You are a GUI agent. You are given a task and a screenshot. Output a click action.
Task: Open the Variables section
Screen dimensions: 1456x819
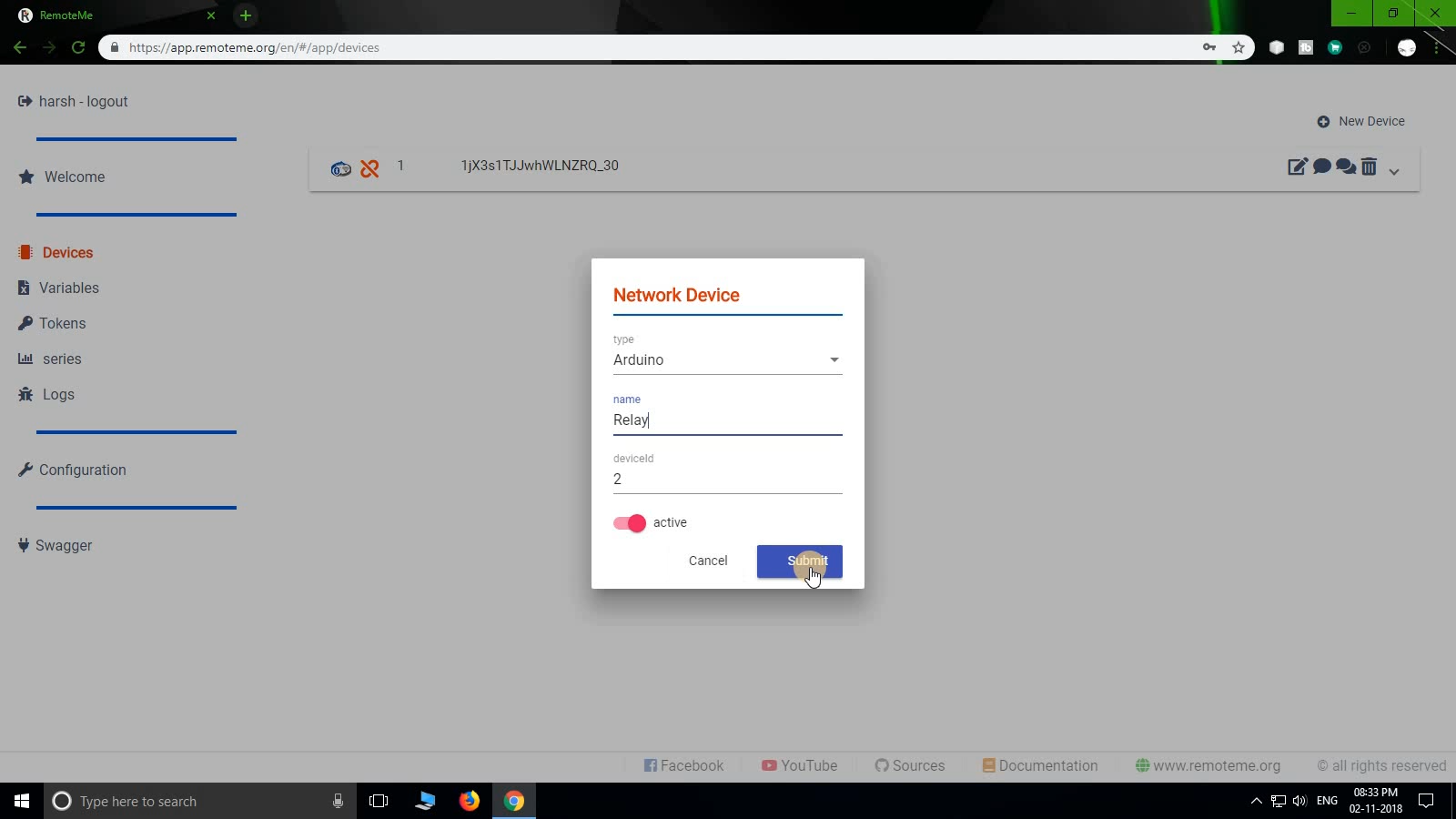[68, 288]
